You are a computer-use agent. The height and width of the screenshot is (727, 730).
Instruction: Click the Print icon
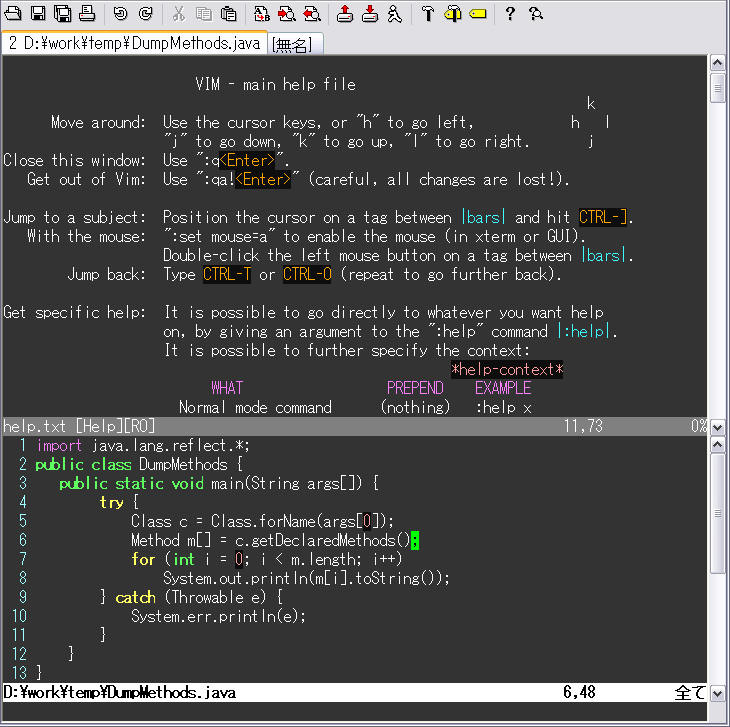pos(87,13)
